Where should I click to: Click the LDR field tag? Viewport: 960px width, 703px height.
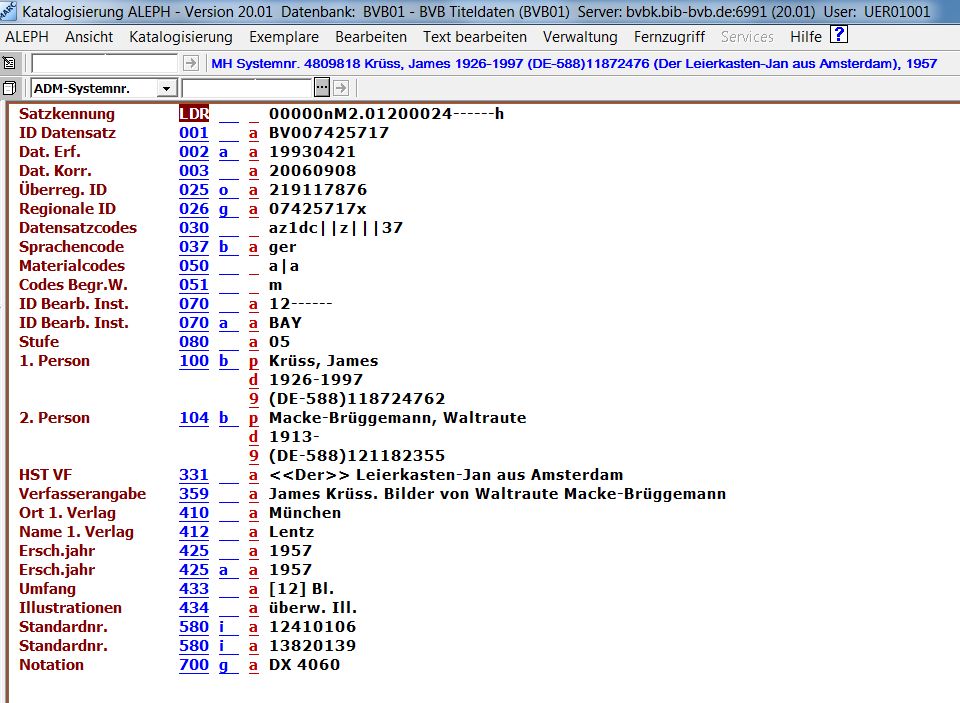click(194, 114)
